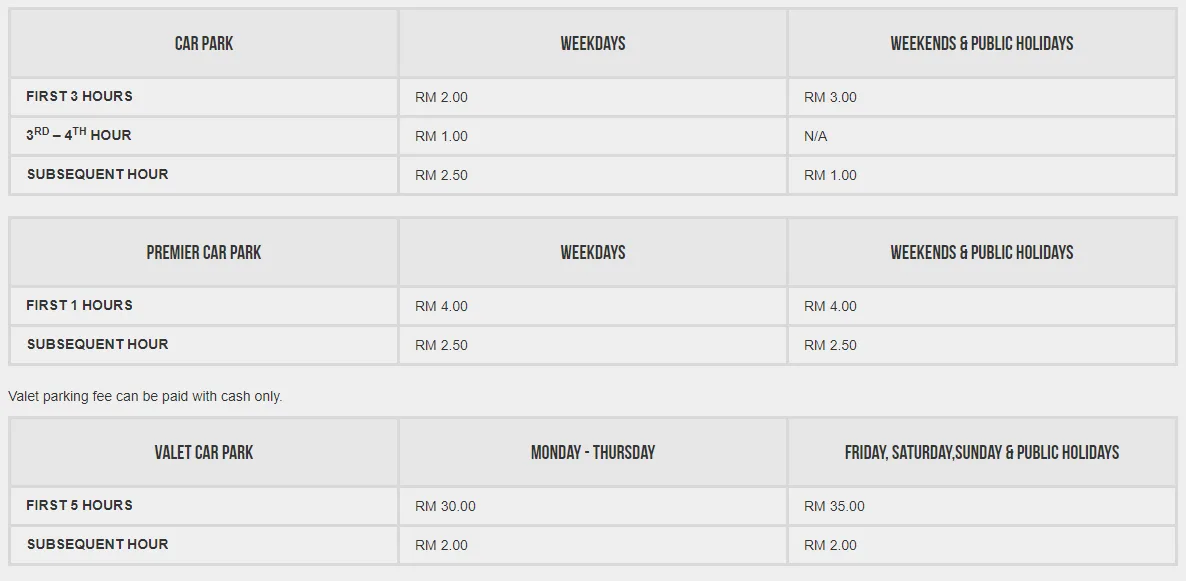Click RM 1.00 in the 3rd–4th Hour row
1186x581 pixels.
[x=441, y=136]
